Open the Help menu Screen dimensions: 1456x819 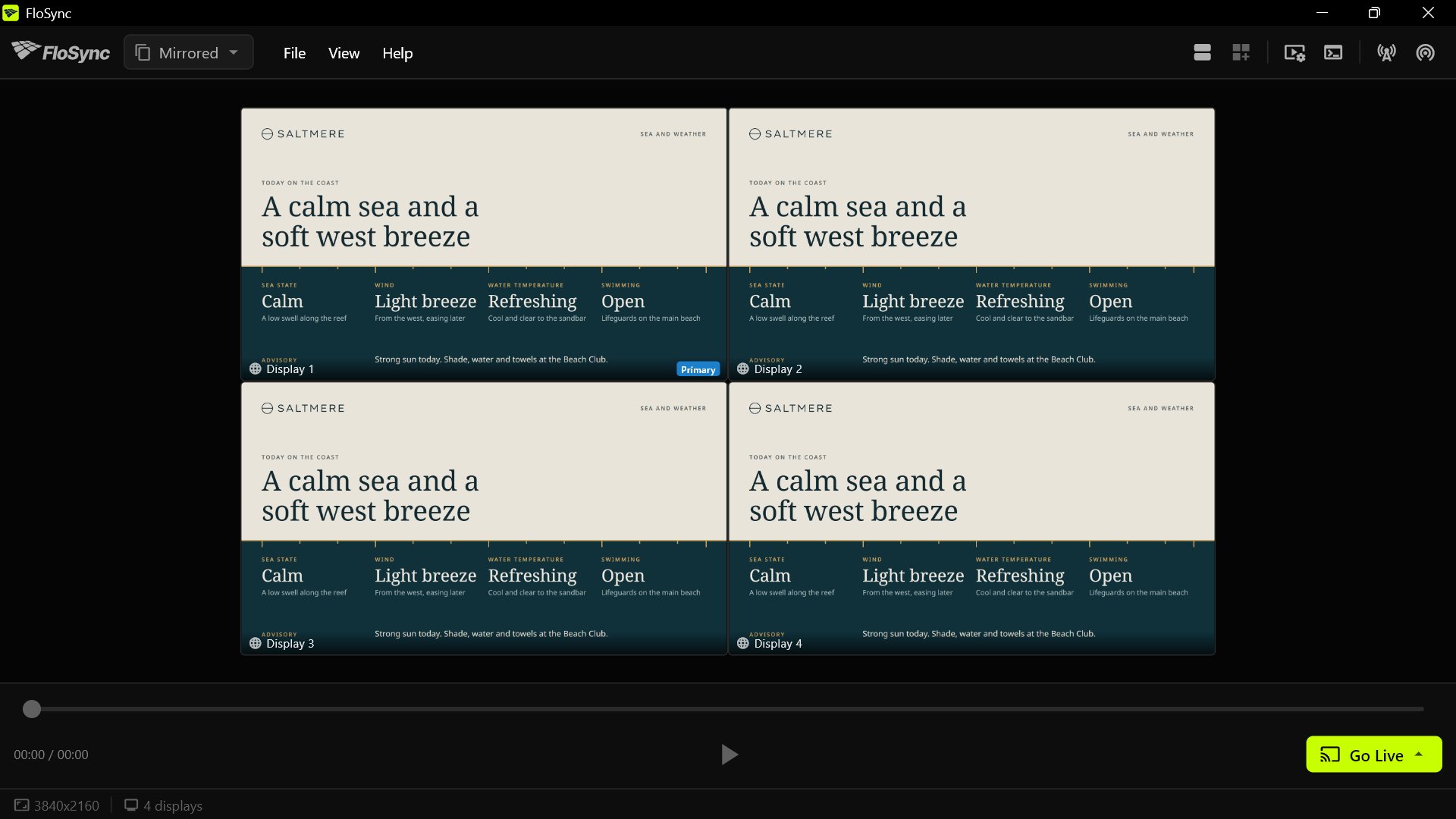[397, 53]
